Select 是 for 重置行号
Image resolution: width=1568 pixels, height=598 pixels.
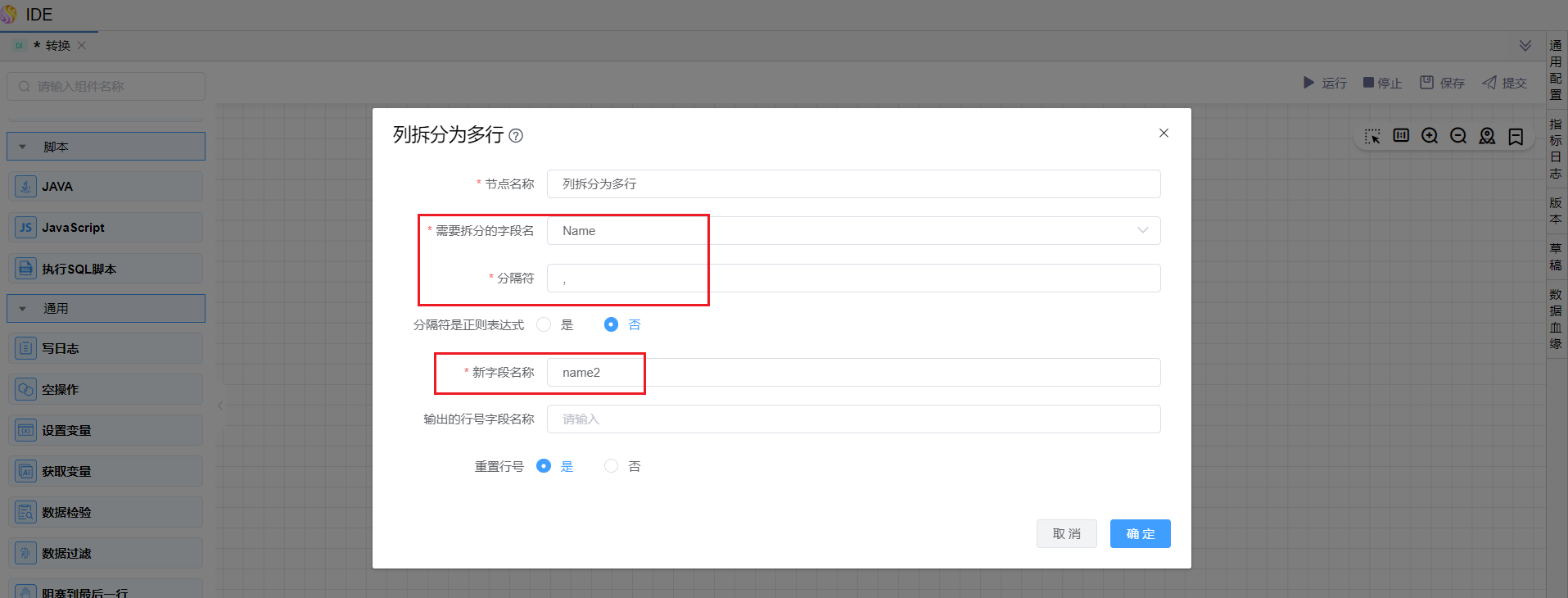coord(544,465)
